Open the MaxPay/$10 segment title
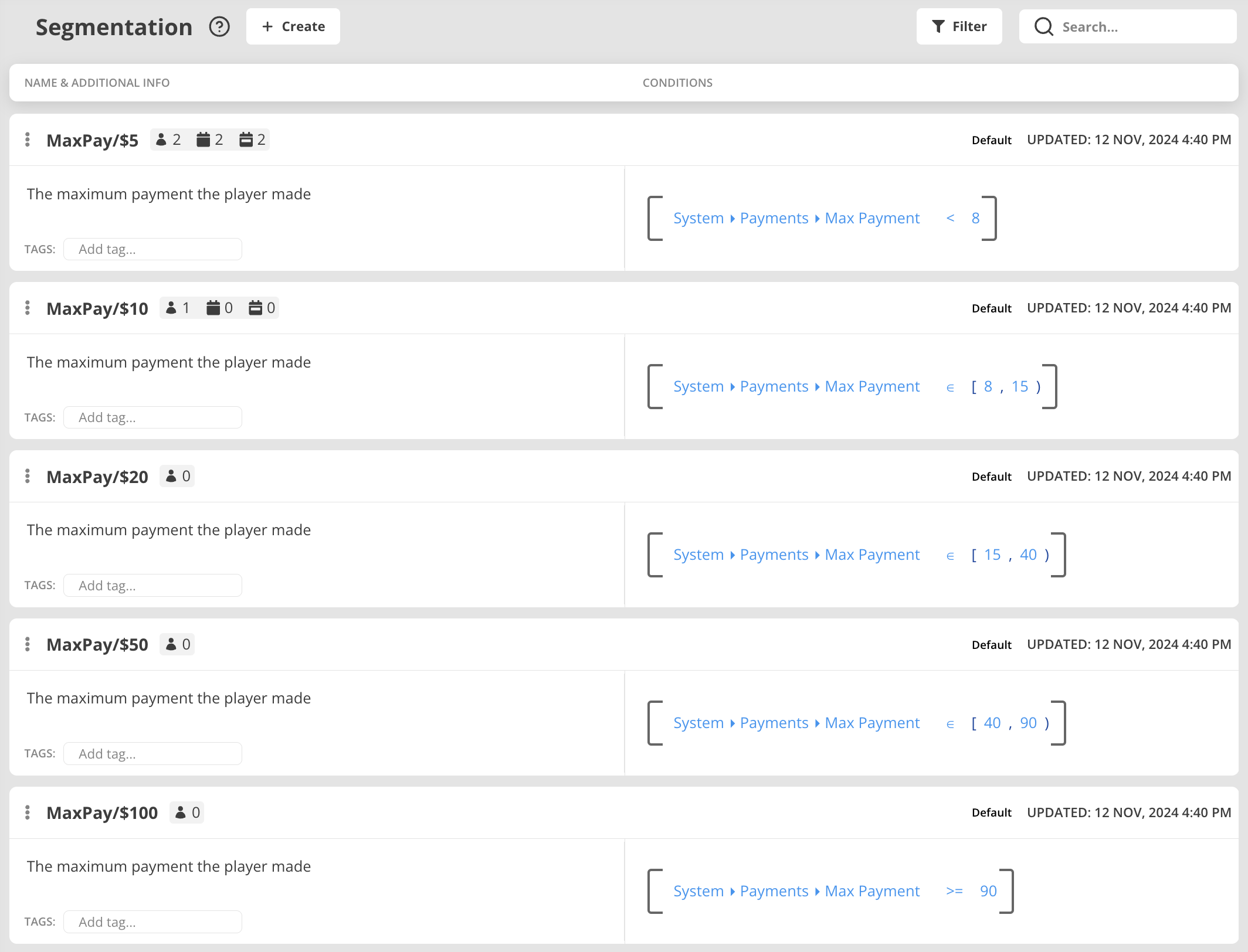The width and height of the screenshot is (1248, 952). pyautogui.click(x=97, y=309)
